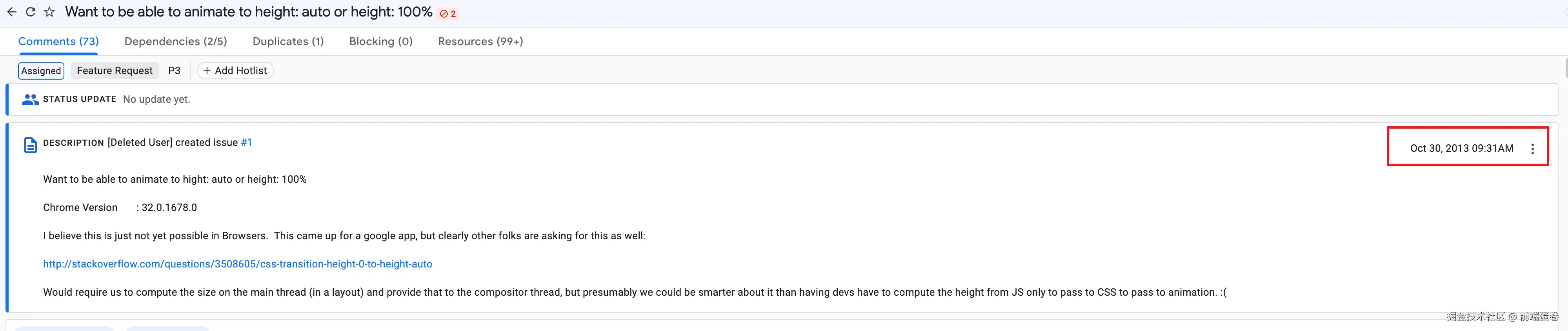The width and height of the screenshot is (1568, 331).
Task: Click the status update people icon
Action: click(x=30, y=99)
